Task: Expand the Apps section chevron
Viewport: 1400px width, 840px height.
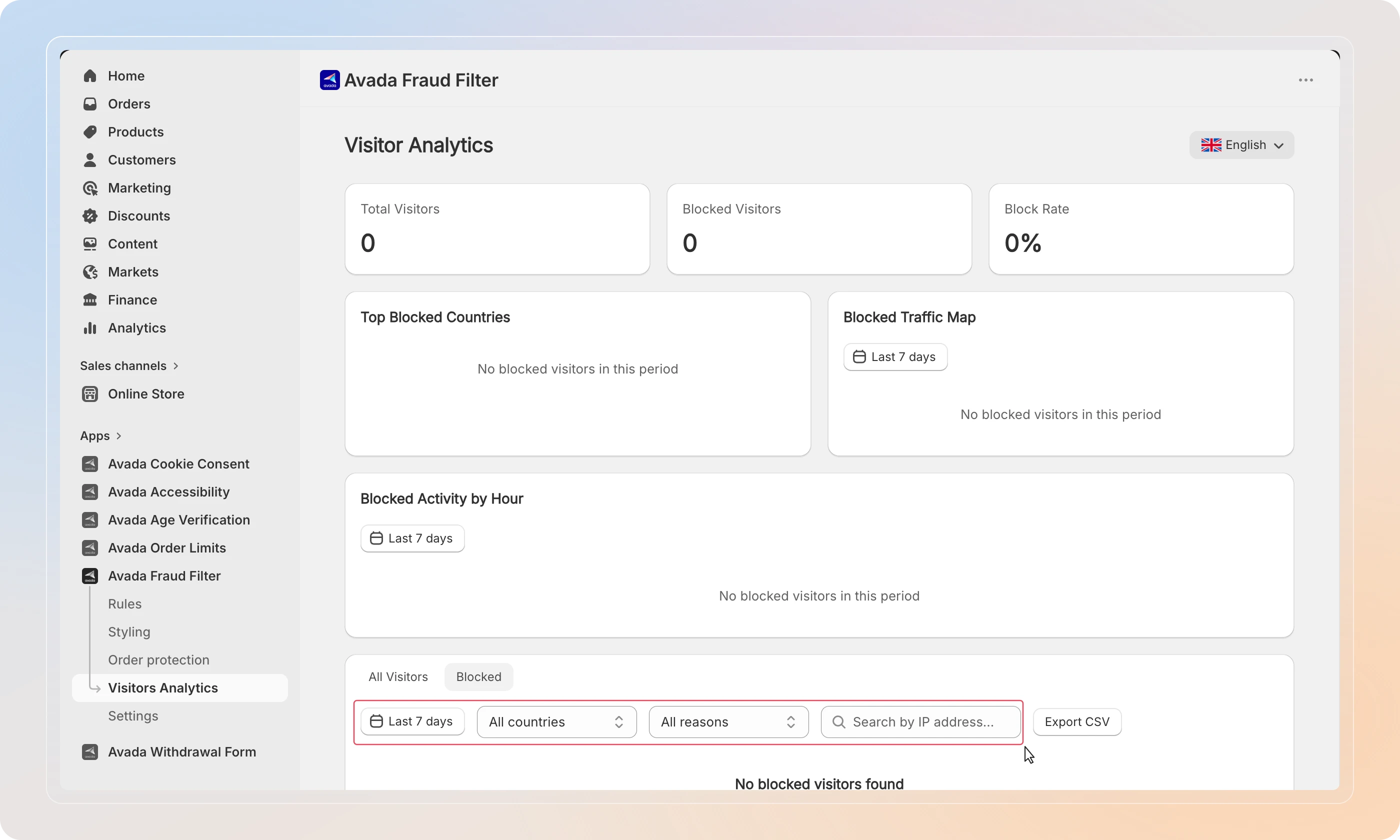Action: pos(119,436)
